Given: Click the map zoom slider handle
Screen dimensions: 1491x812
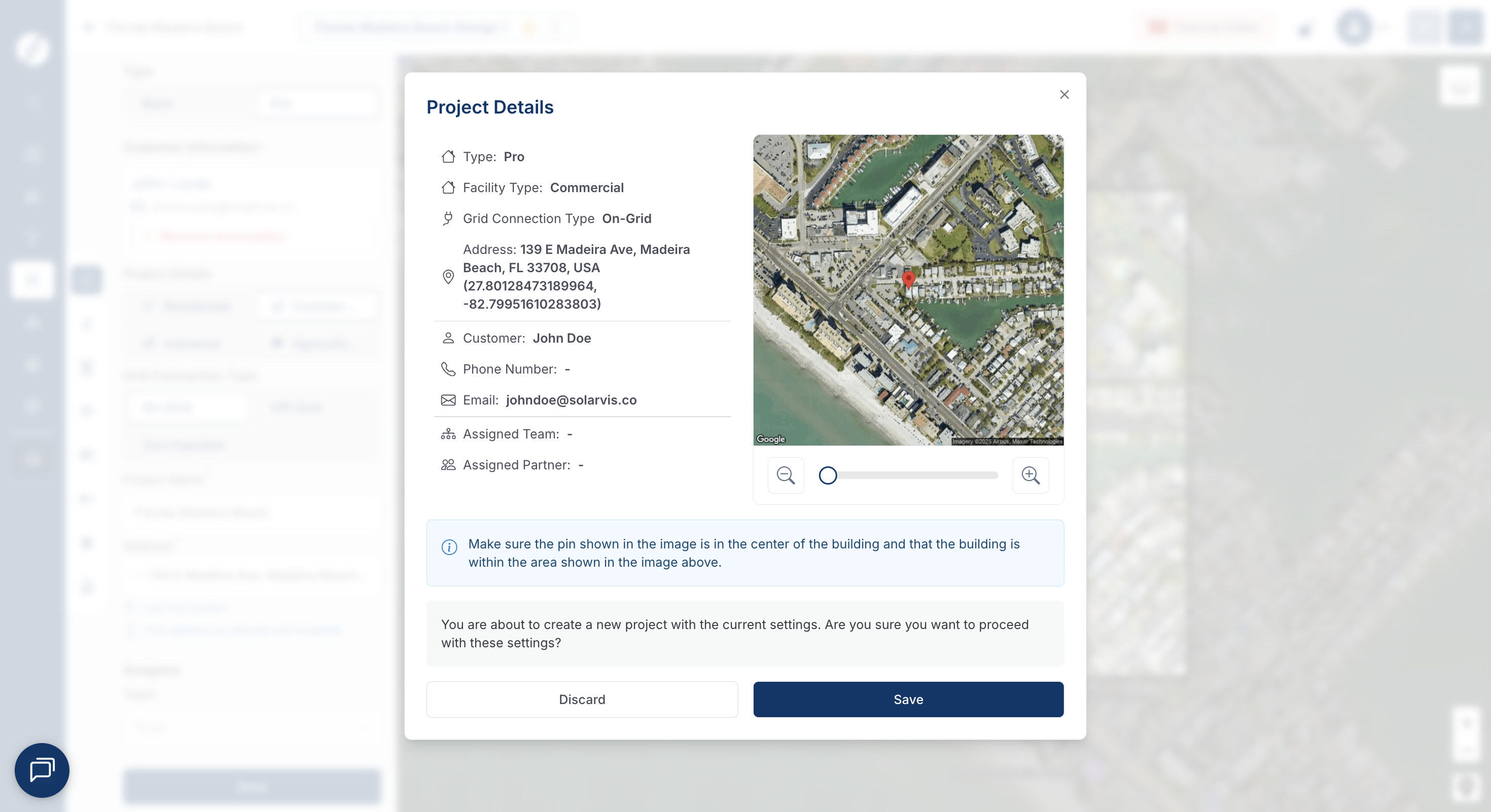Looking at the screenshot, I should click(828, 475).
